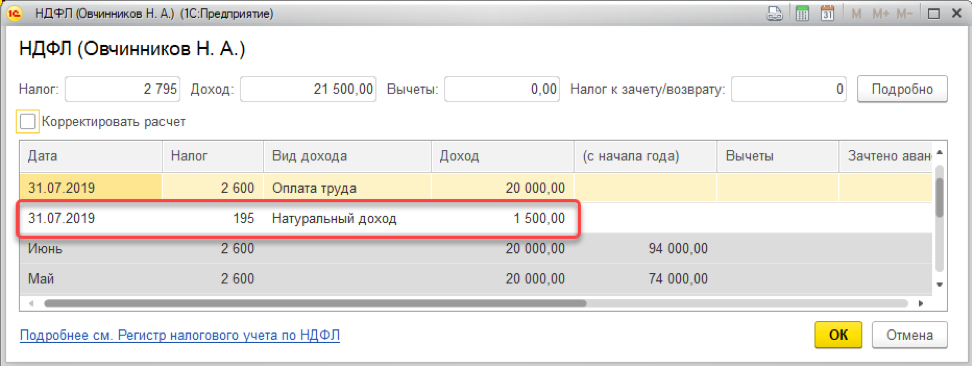This screenshot has height=366, width=972.
Task: Click the Налог к зачету/возврату field
Action: pyautogui.click(x=789, y=89)
